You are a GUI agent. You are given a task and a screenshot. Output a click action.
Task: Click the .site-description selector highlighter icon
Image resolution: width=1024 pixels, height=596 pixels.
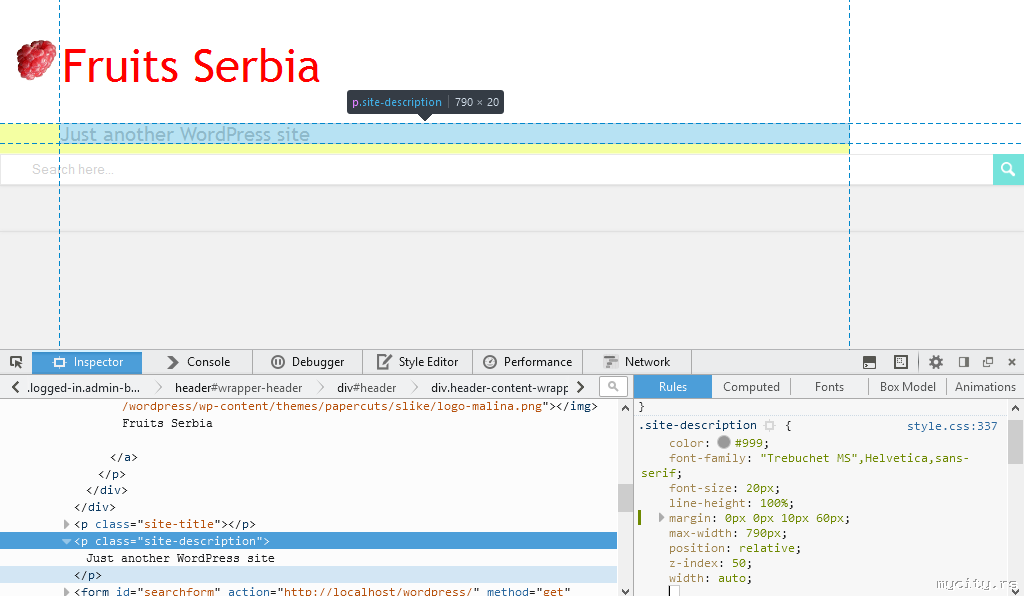[x=769, y=426]
